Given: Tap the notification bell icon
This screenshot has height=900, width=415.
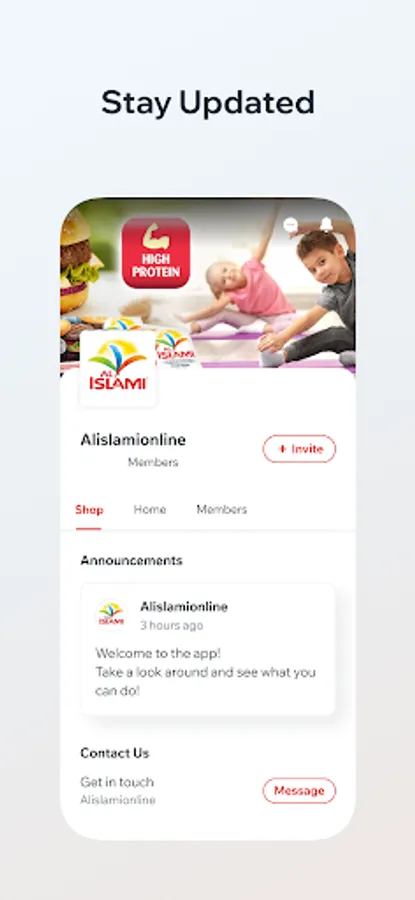Looking at the screenshot, I should [x=326, y=224].
